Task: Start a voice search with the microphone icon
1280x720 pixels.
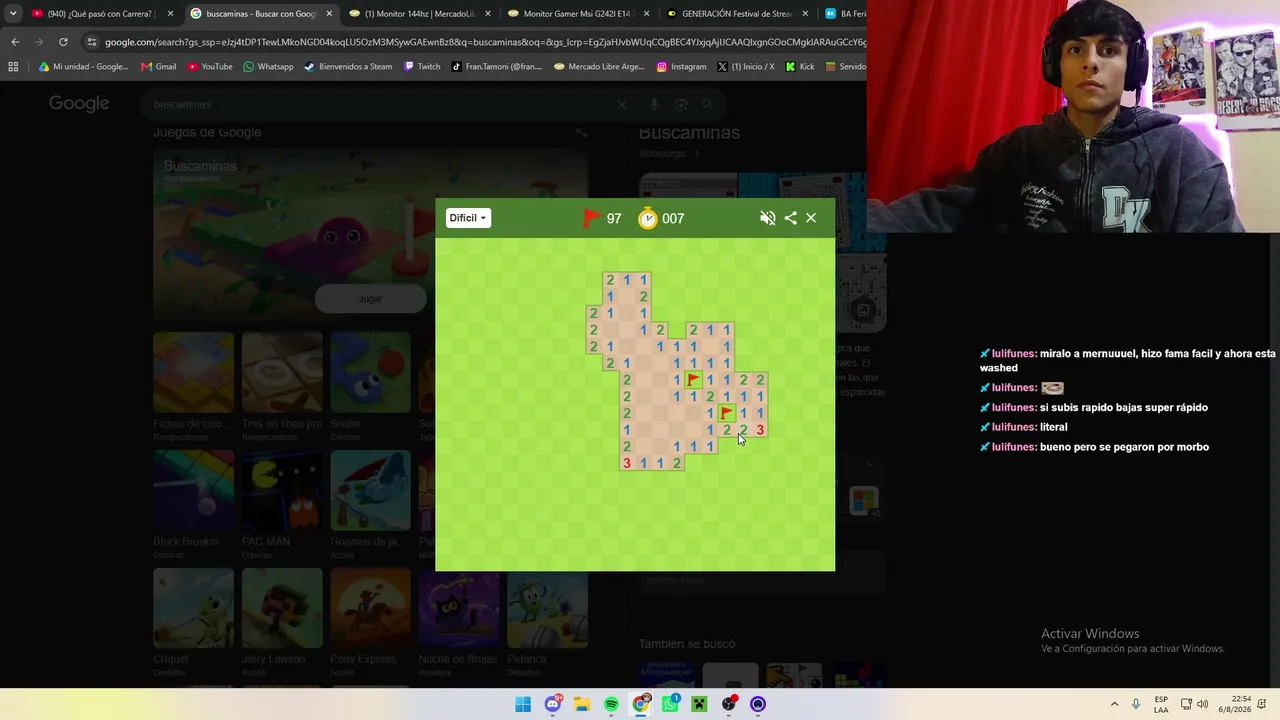Action: pos(655,104)
